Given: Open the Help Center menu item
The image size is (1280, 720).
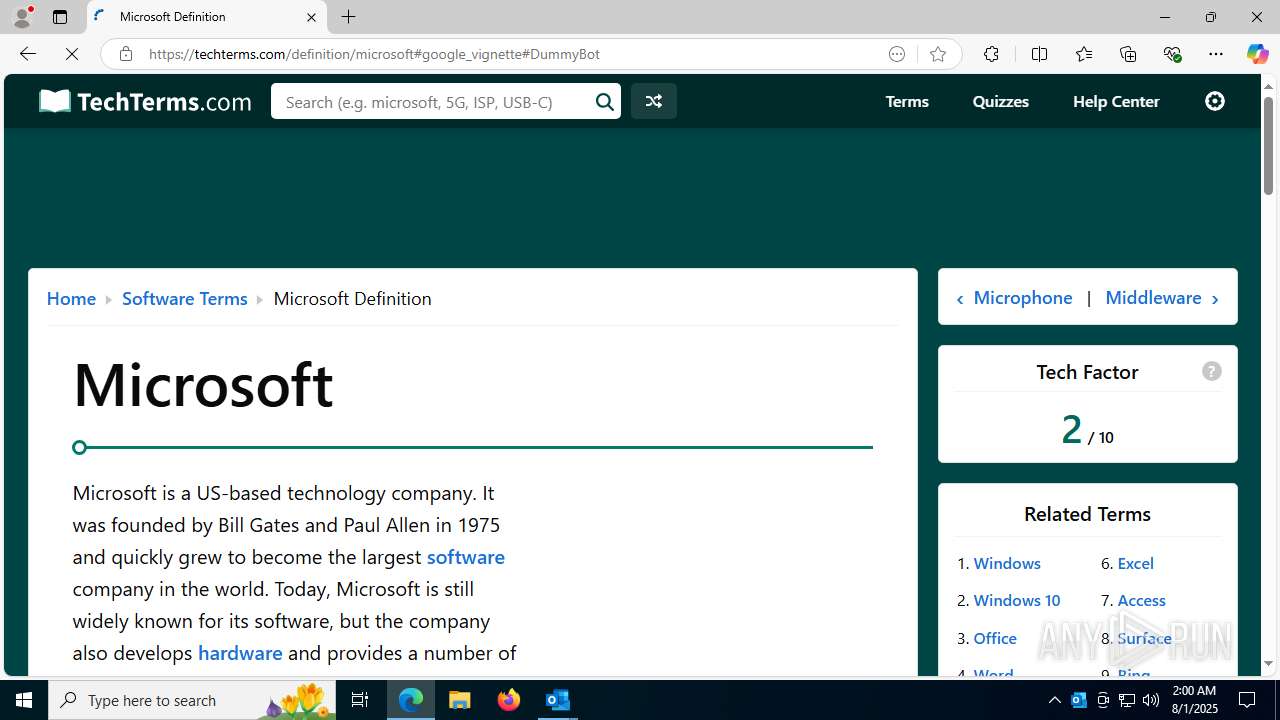Looking at the screenshot, I should pos(1116,101).
